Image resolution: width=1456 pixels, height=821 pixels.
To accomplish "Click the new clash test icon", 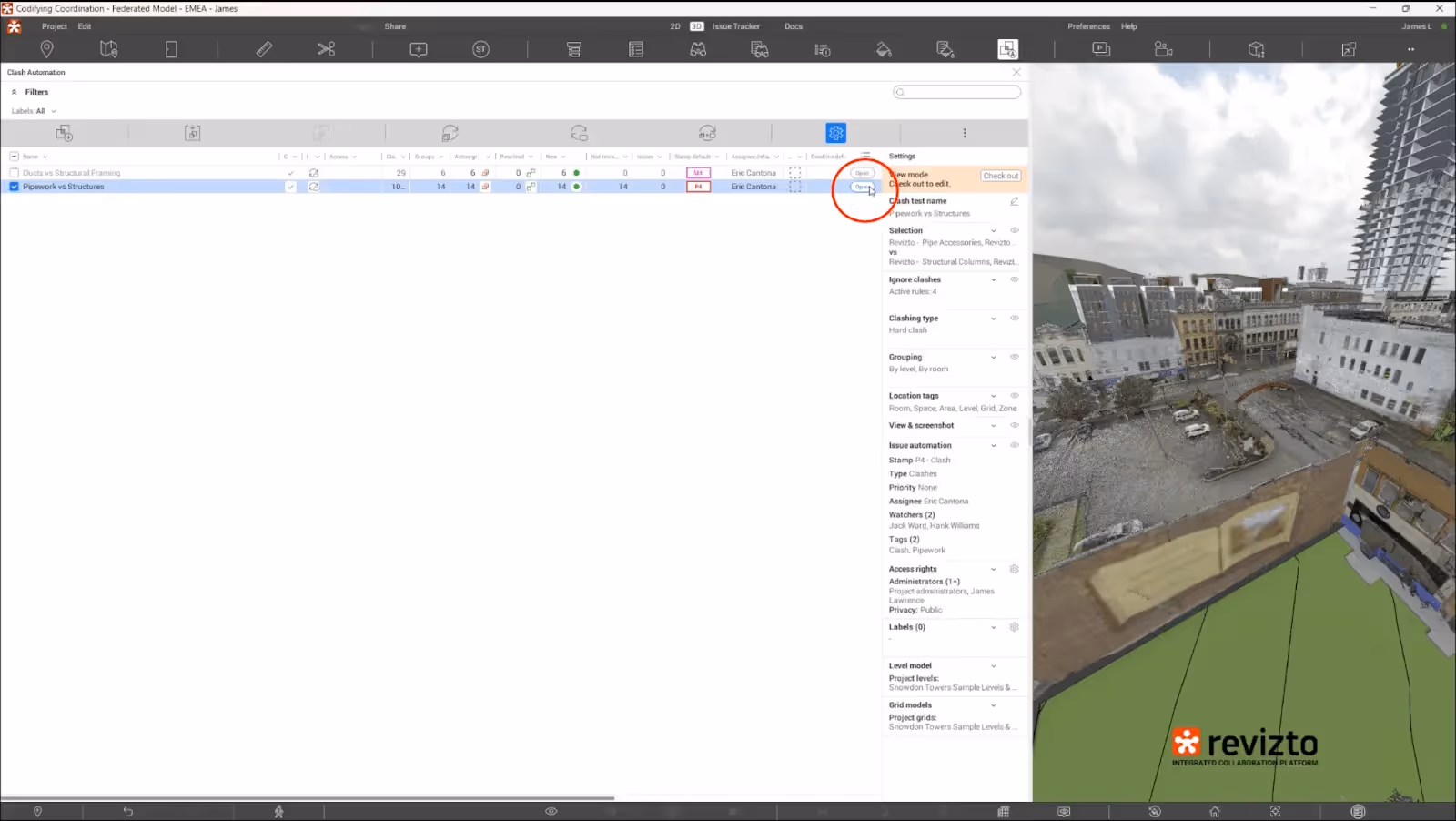I will [64, 133].
